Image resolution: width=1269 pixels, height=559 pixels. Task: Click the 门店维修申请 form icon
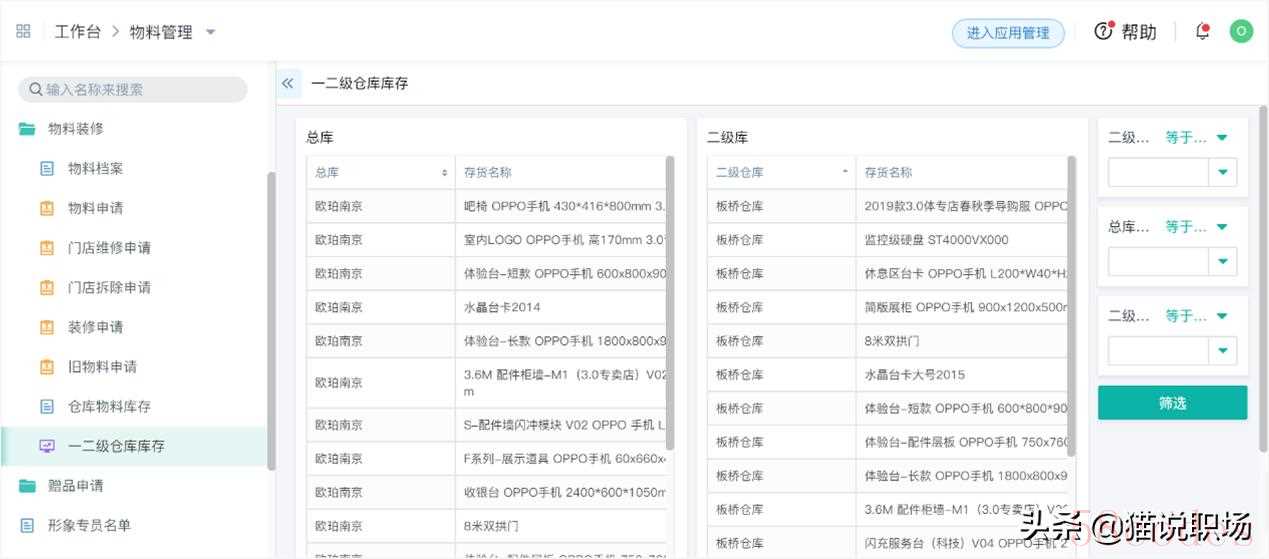pyautogui.click(x=47, y=247)
